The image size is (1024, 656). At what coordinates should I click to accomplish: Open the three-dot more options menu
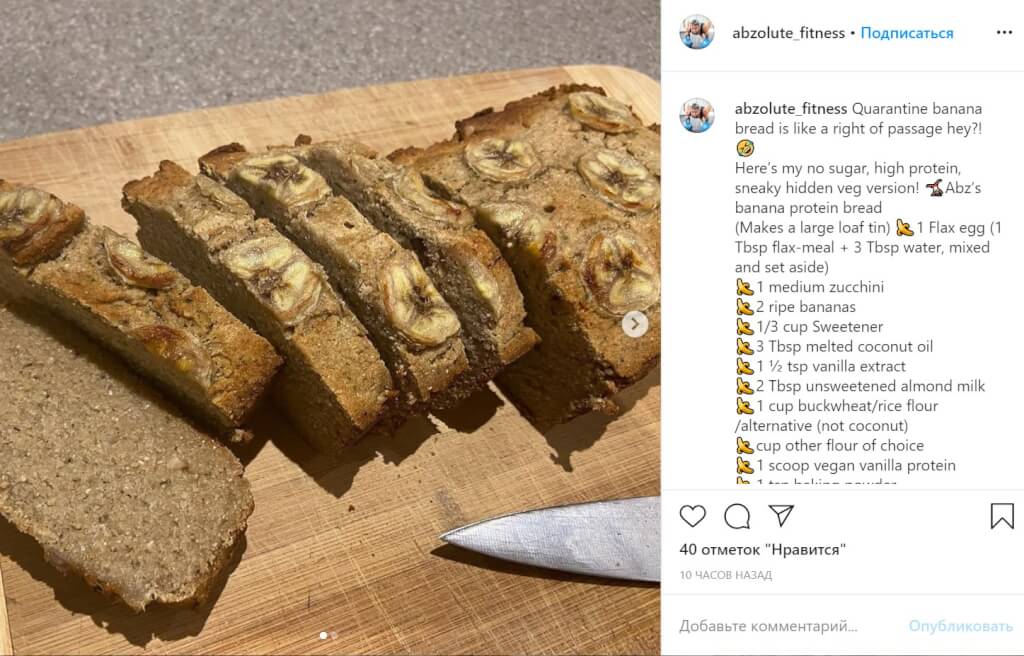tap(1004, 33)
